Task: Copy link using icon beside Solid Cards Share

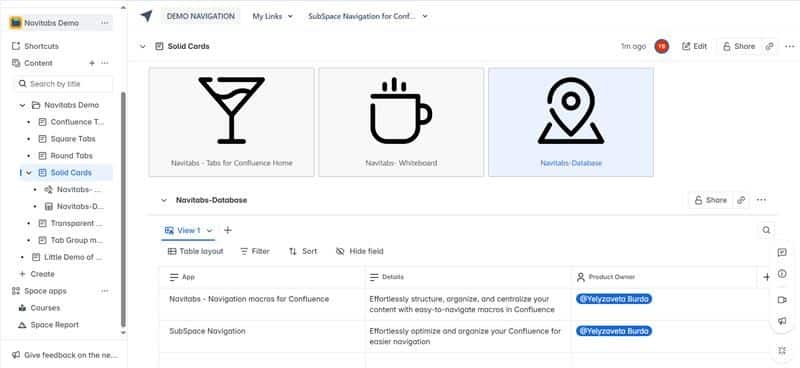Action: click(x=769, y=46)
